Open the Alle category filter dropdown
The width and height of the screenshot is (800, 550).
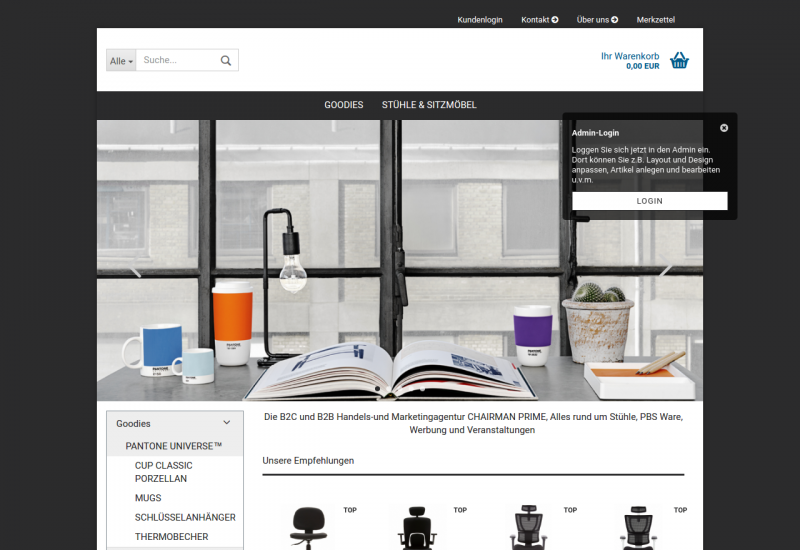tap(121, 61)
